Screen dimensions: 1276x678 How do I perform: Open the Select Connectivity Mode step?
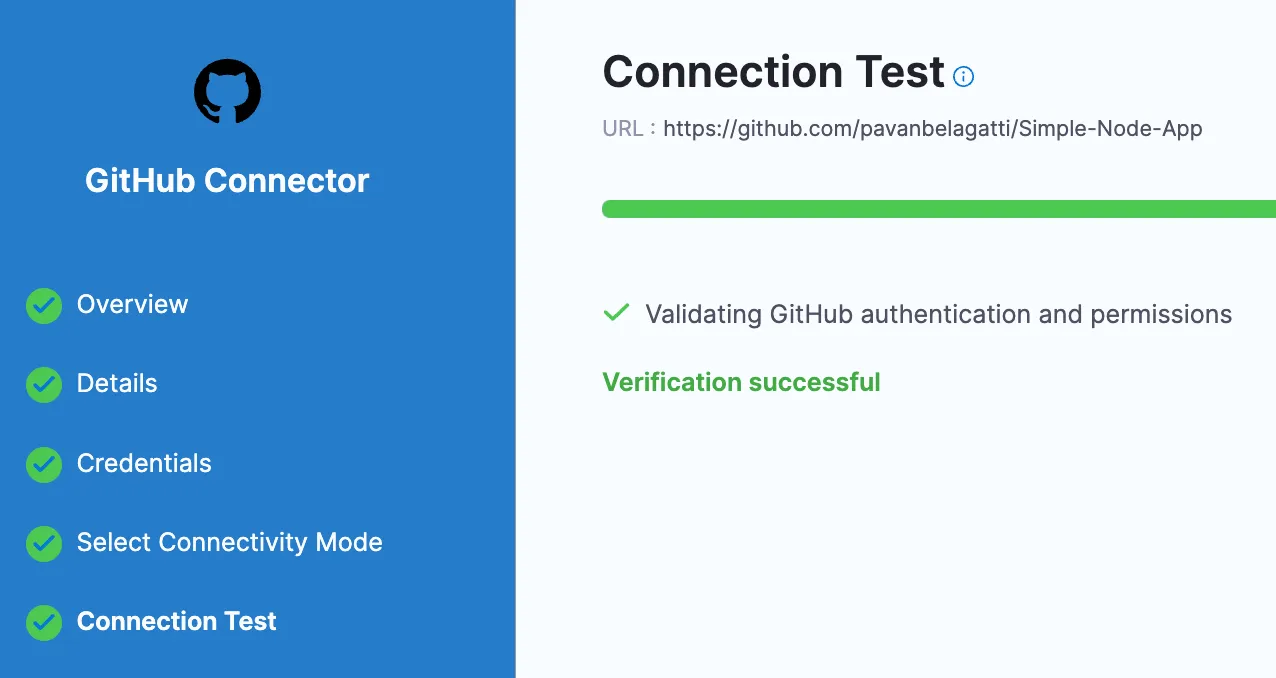click(x=229, y=543)
